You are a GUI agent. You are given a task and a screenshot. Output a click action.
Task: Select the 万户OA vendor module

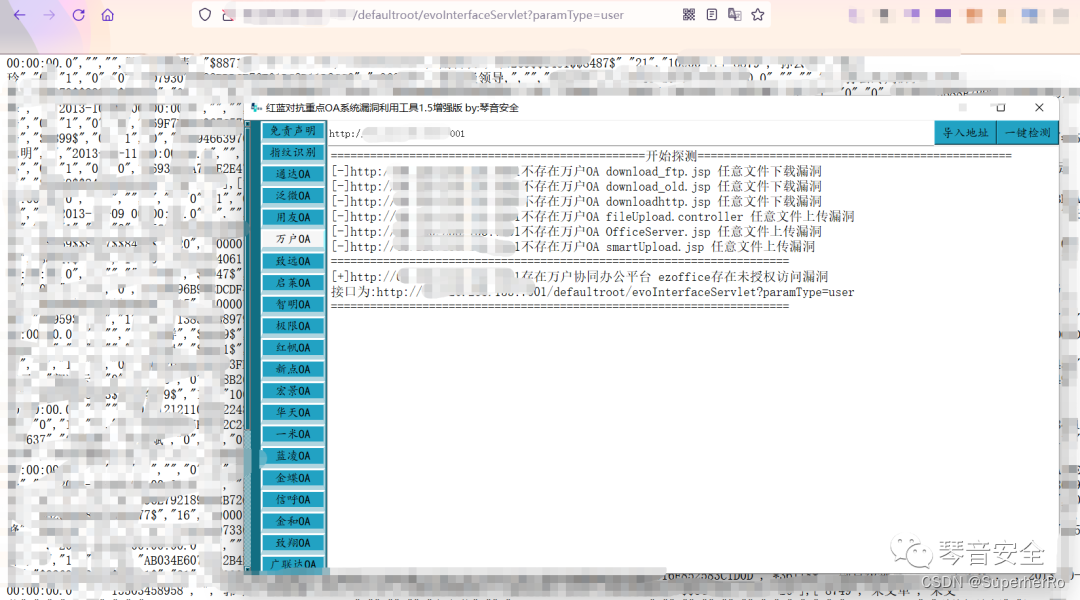click(293, 238)
